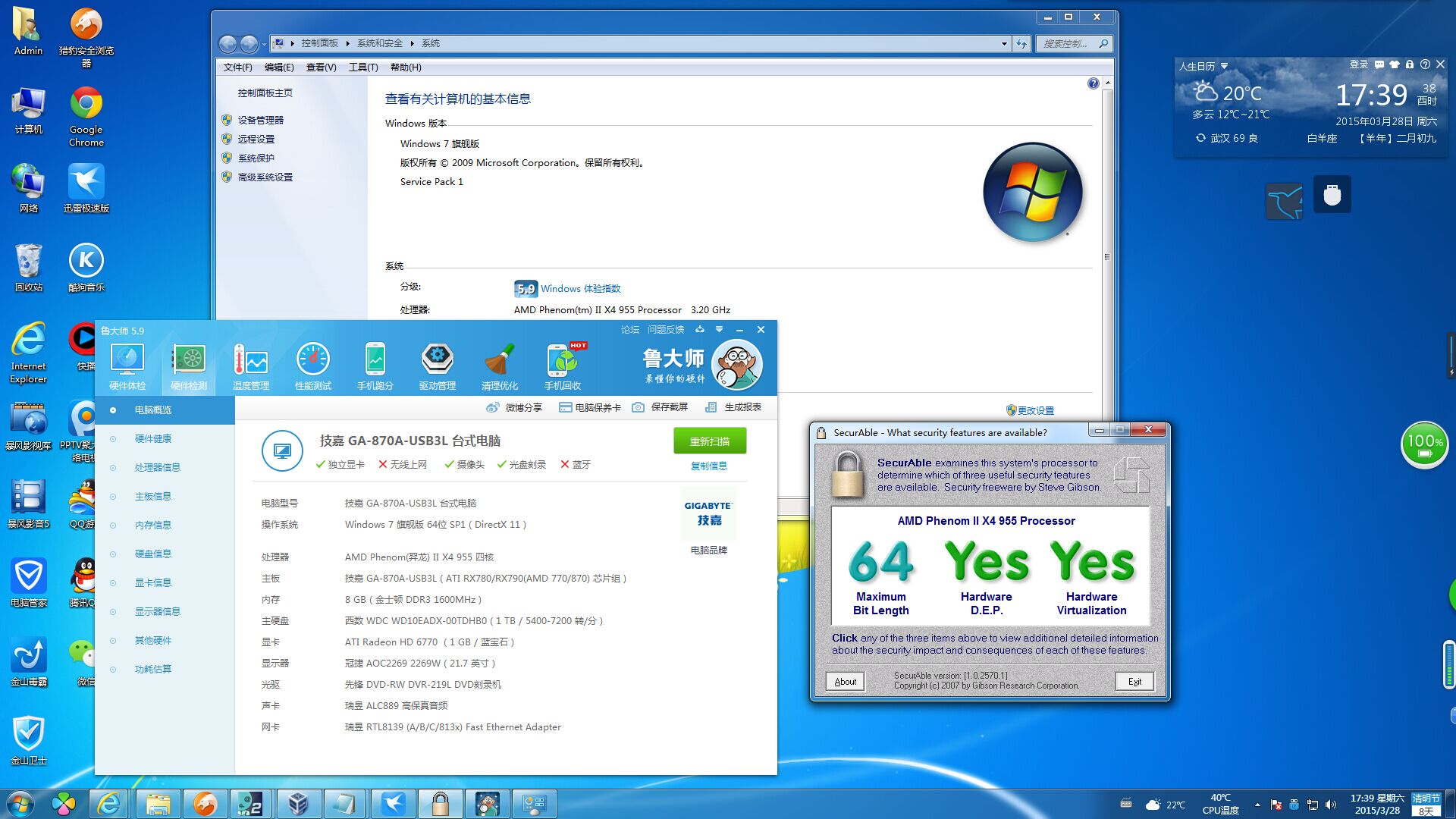Click Exit button in SecurAble

click(x=1134, y=682)
